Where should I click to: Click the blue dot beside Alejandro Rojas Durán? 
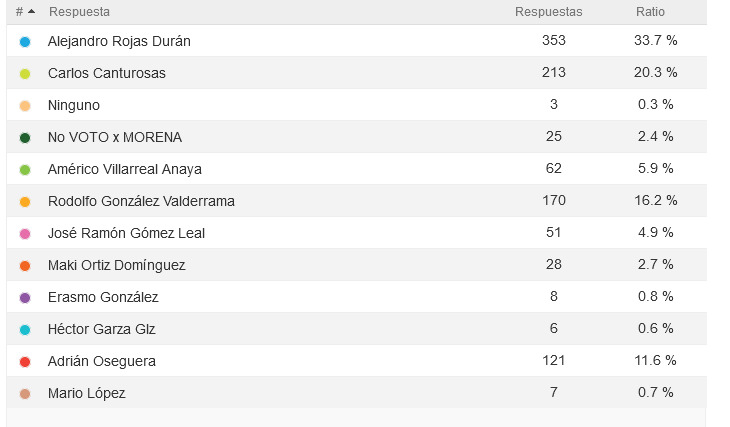(x=25, y=41)
